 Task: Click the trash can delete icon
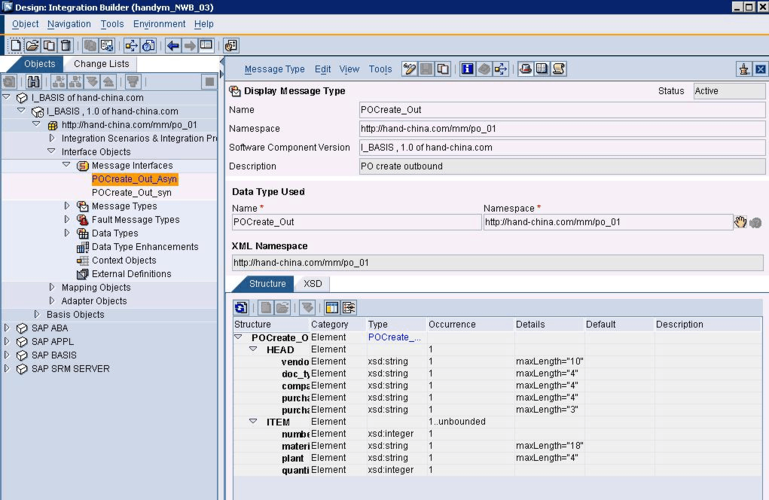coord(65,46)
